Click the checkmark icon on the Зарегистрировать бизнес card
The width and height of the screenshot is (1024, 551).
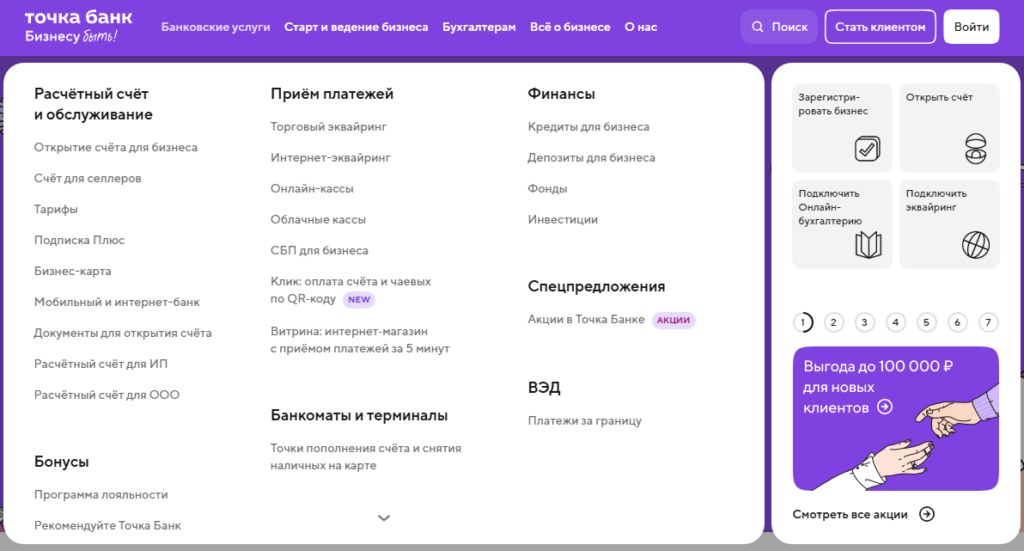(x=867, y=149)
